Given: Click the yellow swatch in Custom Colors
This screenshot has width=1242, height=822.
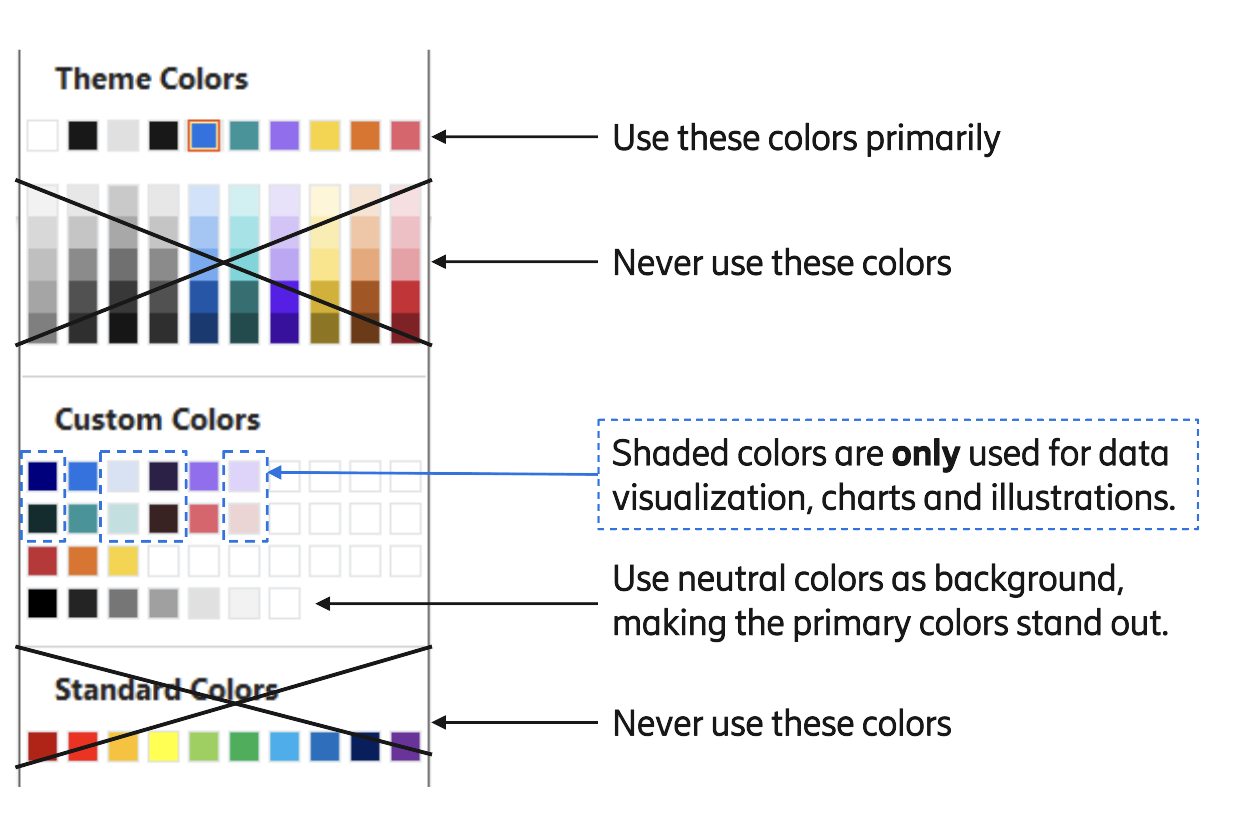Looking at the screenshot, I should (123, 561).
